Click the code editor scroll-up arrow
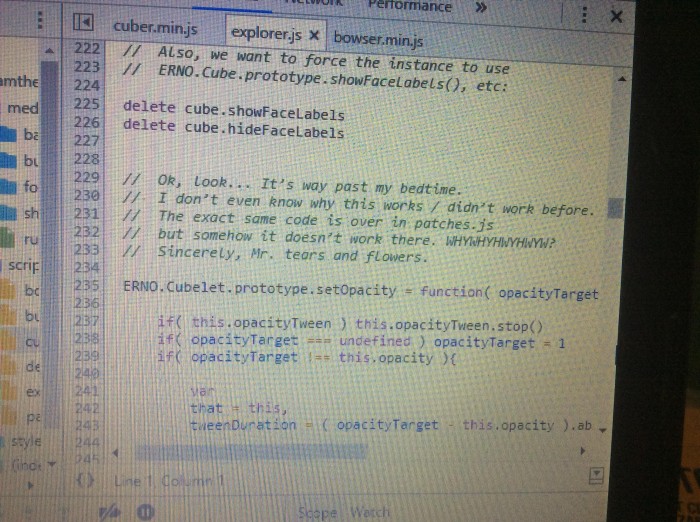 click(622, 79)
